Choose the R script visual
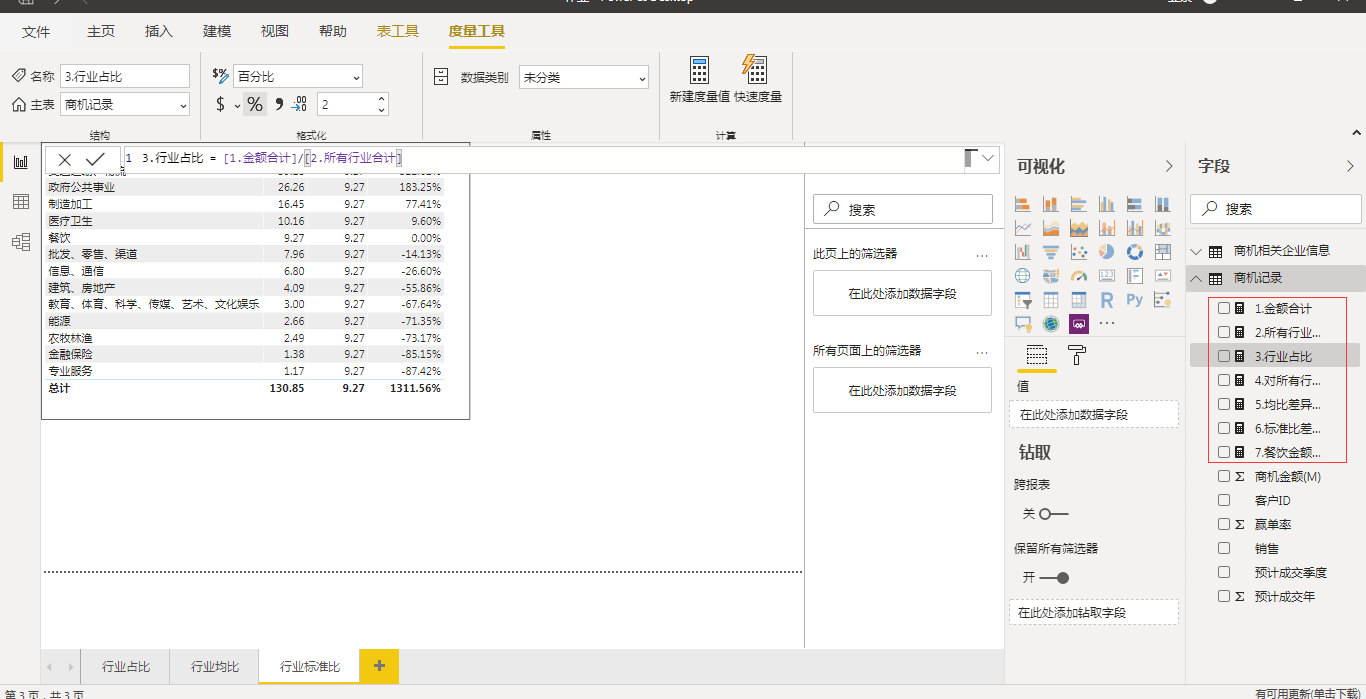Screen dimensions: 1366x699 pyautogui.click(x=1107, y=300)
